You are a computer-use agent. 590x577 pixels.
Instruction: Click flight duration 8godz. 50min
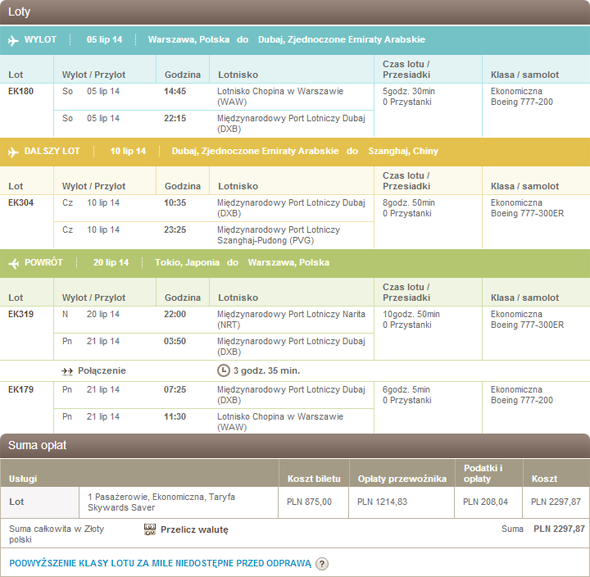pyautogui.click(x=409, y=202)
